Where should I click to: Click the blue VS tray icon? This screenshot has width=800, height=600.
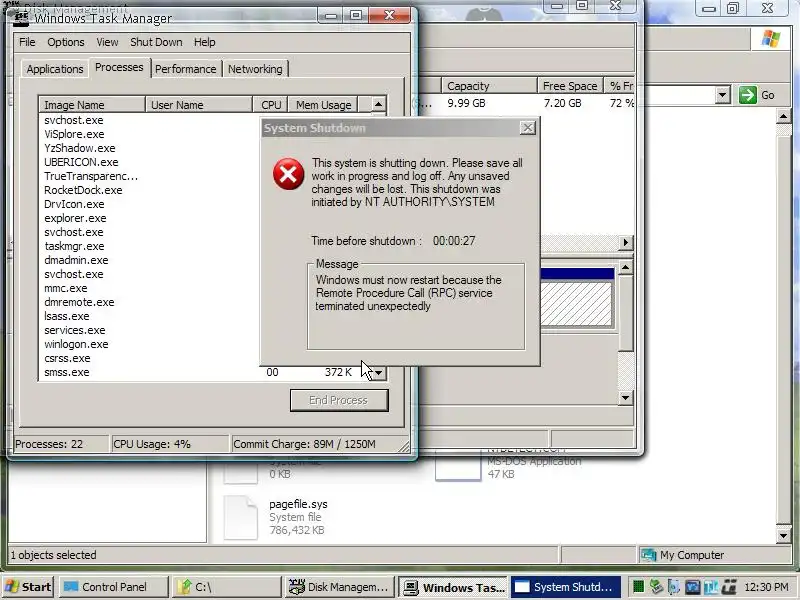692,587
